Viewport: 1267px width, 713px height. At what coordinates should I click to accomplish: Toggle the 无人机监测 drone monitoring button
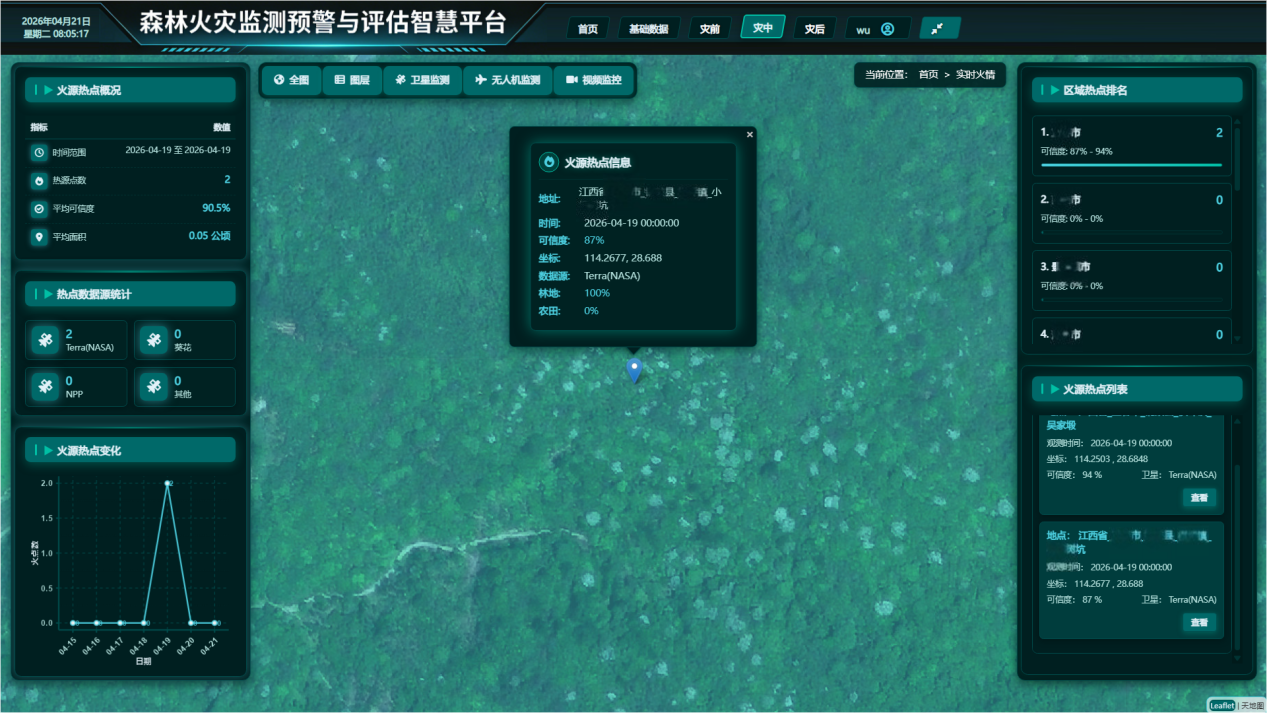(x=508, y=80)
